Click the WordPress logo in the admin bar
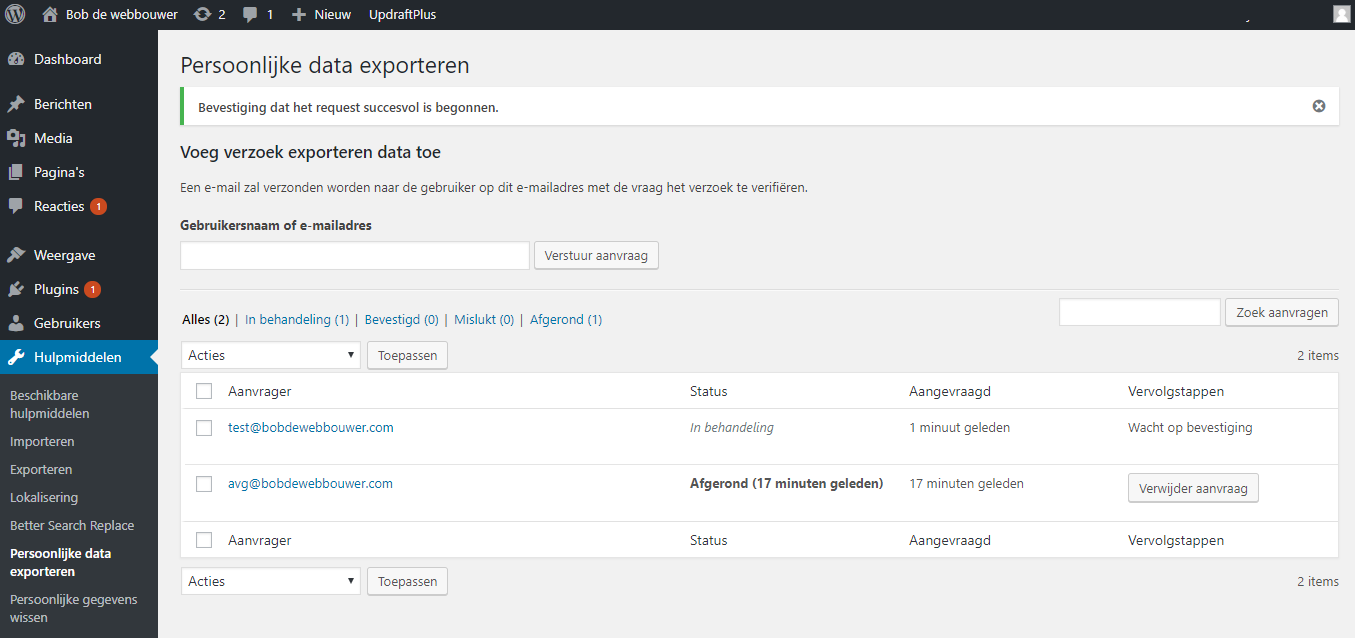 pos(14,14)
